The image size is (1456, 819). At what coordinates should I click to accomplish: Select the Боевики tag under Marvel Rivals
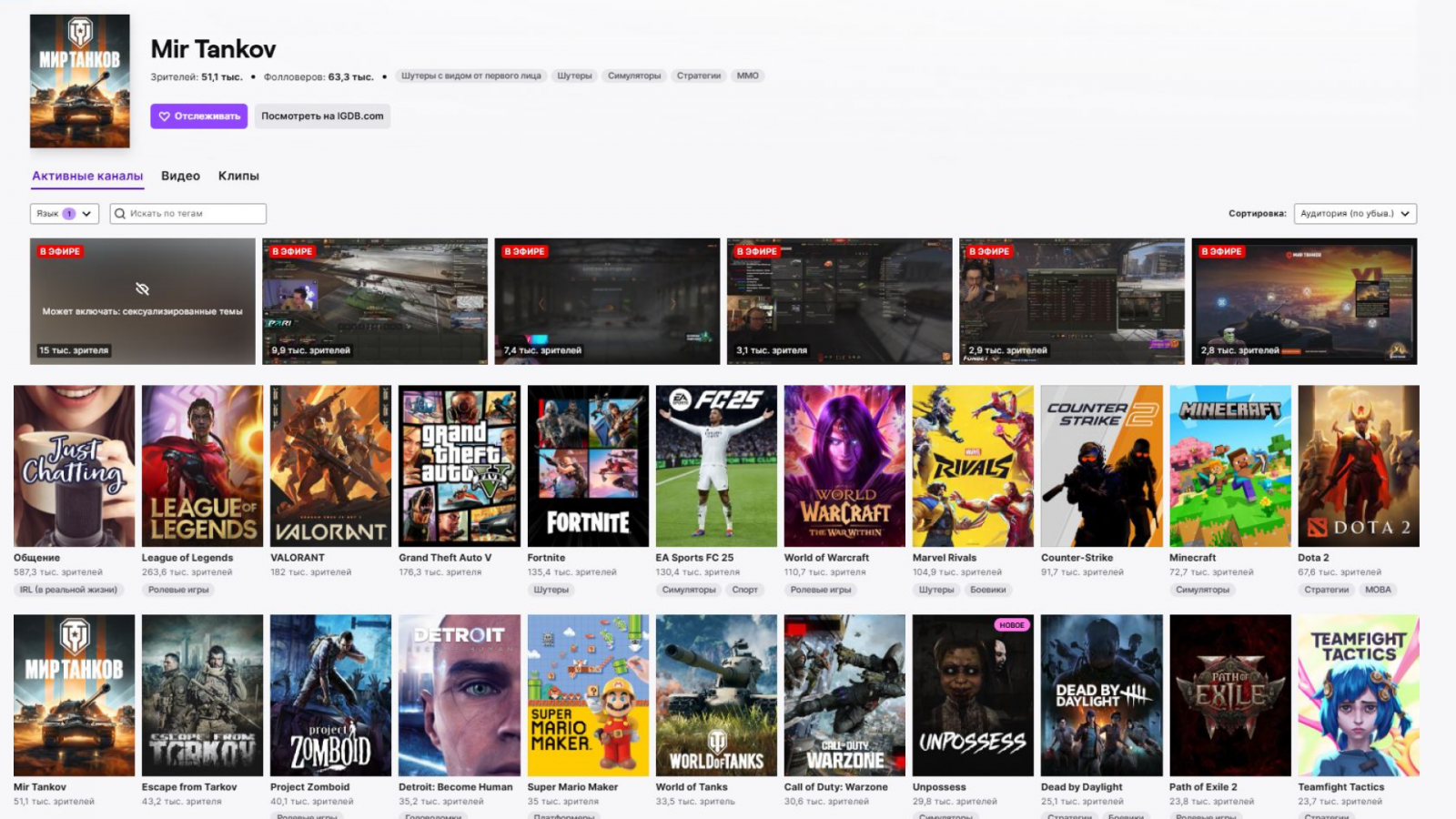[988, 590]
